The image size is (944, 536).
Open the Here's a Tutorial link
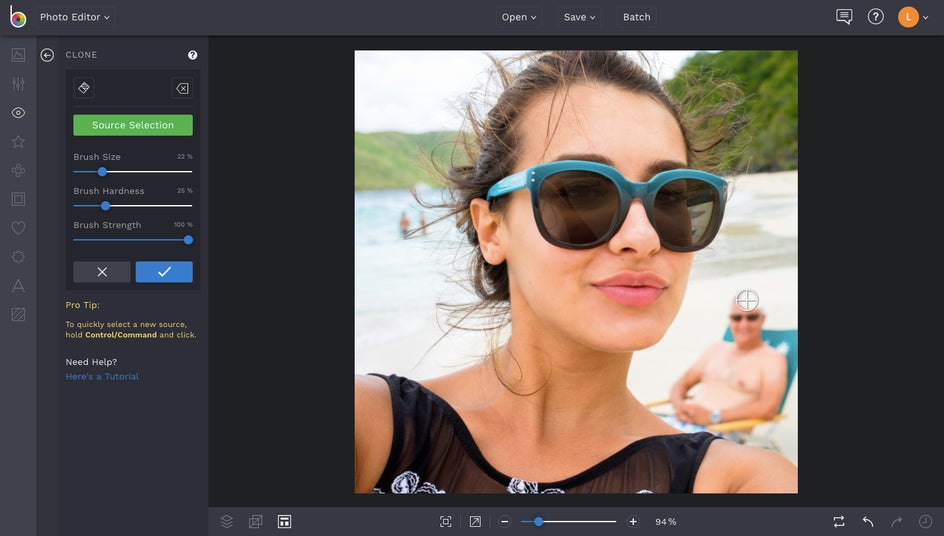[102, 376]
